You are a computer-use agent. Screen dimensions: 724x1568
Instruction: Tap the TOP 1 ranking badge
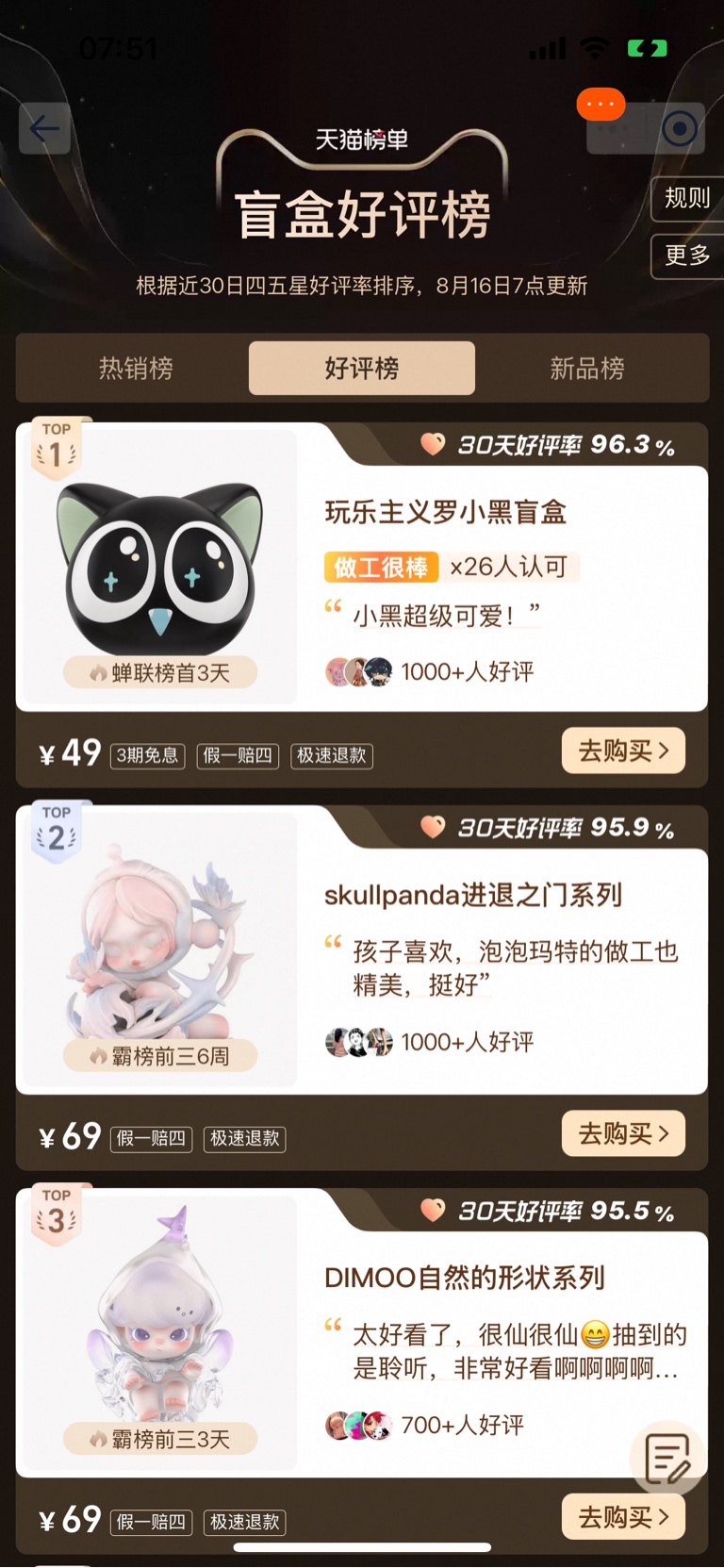tap(57, 448)
